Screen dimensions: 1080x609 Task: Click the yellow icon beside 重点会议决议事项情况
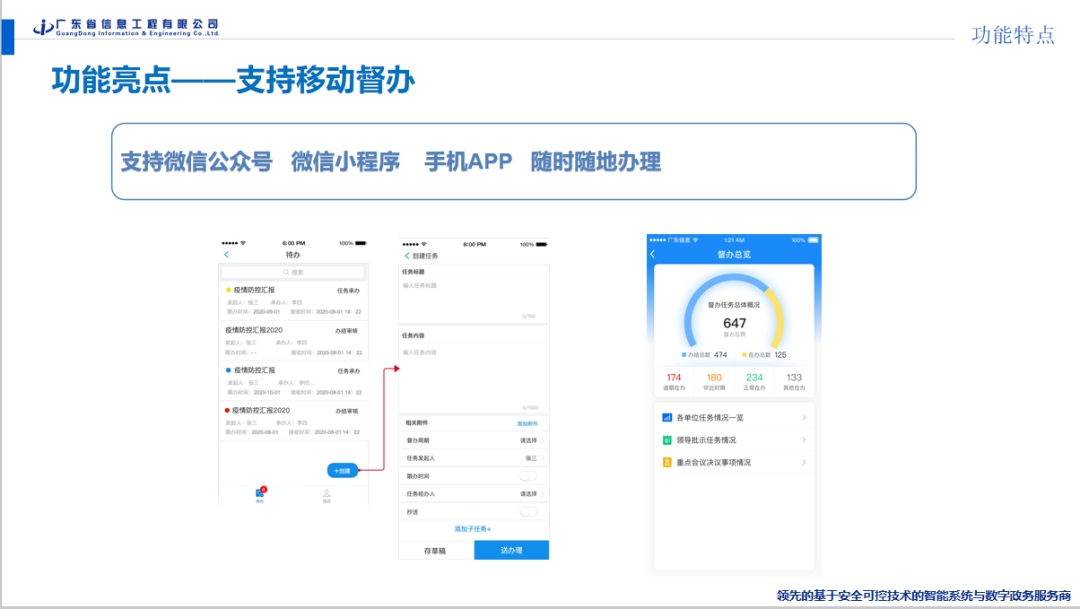click(666, 461)
